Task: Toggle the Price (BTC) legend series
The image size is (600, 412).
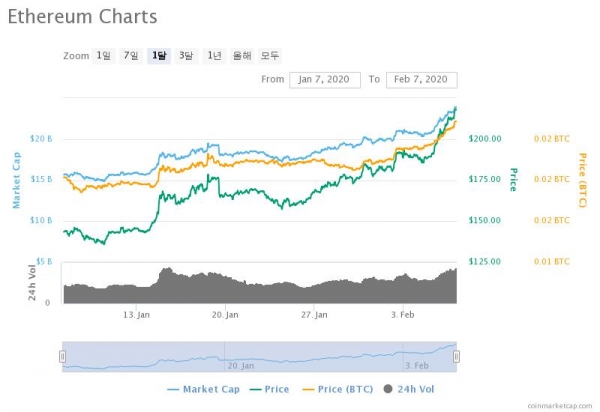Action: [338, 389]
